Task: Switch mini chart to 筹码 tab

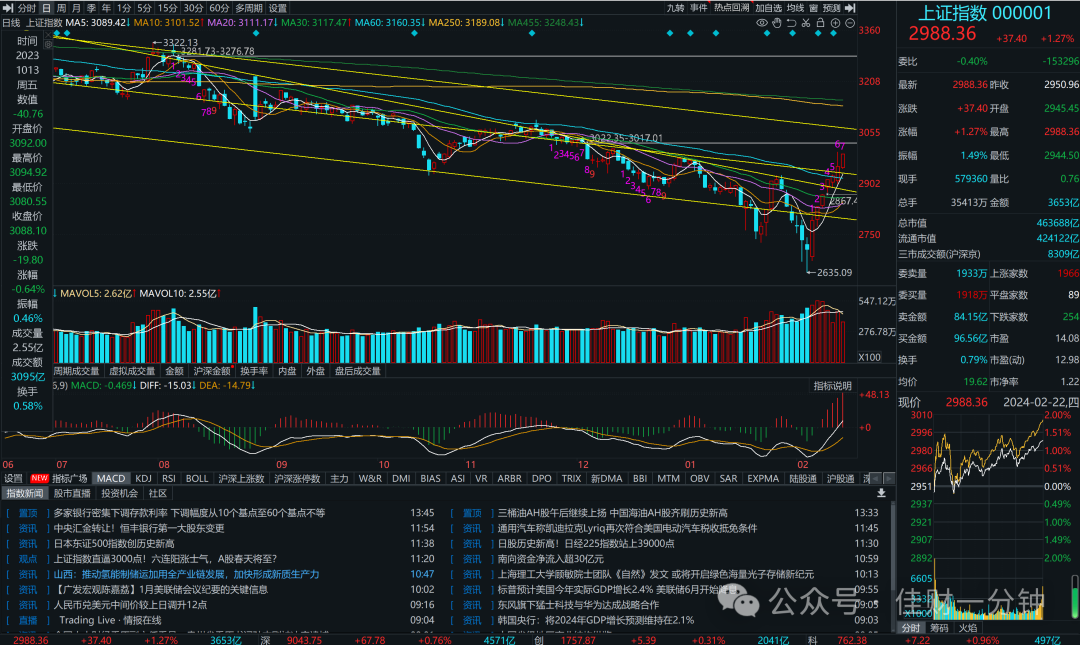Action: (939, 628)
